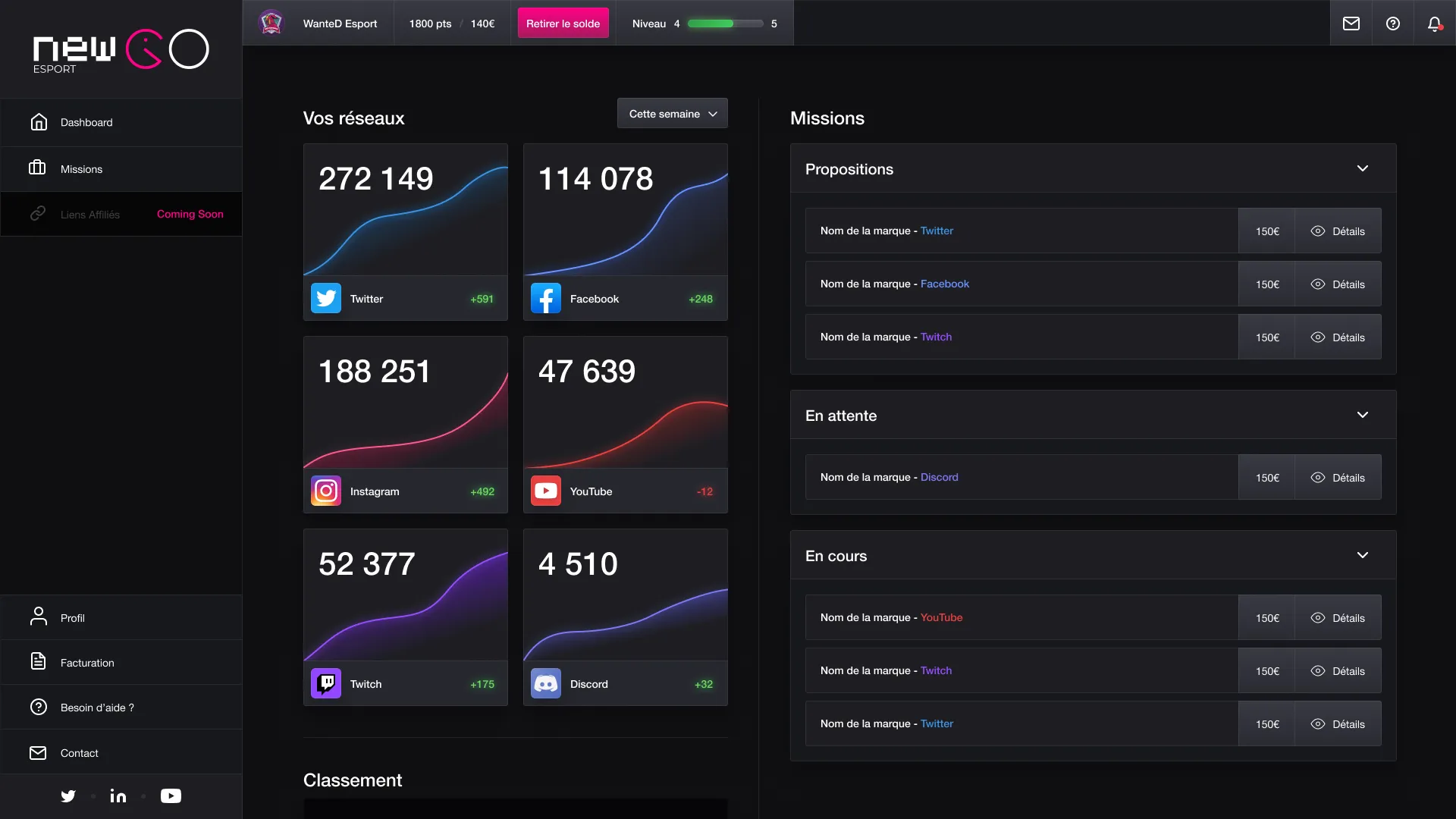
Task: Select Profil in sidebar menu
Action: pos(121,617)
